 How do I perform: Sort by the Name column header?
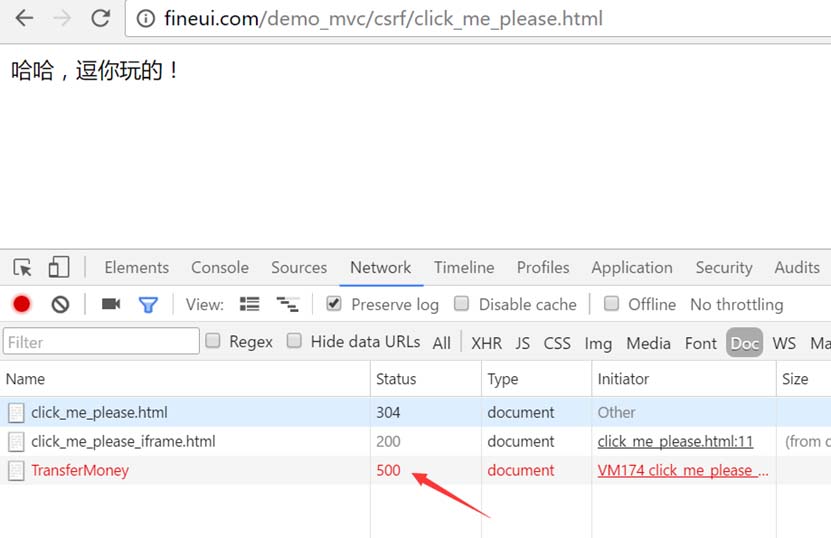(185, 379)
